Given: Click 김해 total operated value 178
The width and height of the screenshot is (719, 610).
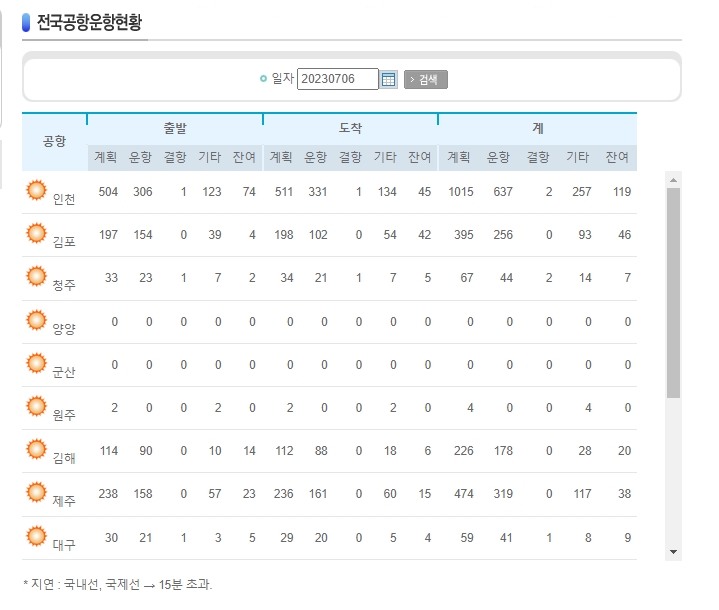Looking at the screenshot, I should click(503, 451).
